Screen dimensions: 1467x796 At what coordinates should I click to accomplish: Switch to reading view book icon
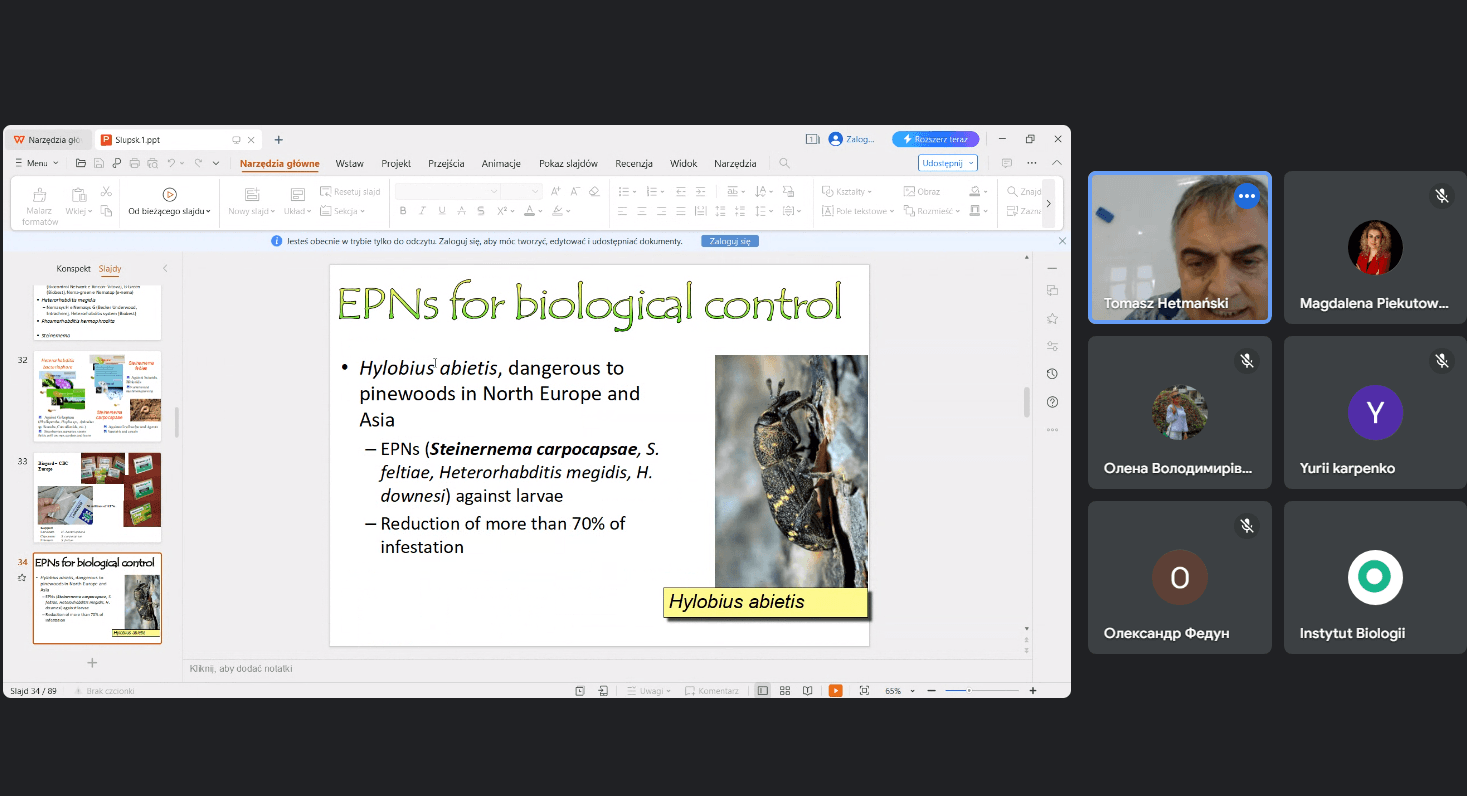807,691
